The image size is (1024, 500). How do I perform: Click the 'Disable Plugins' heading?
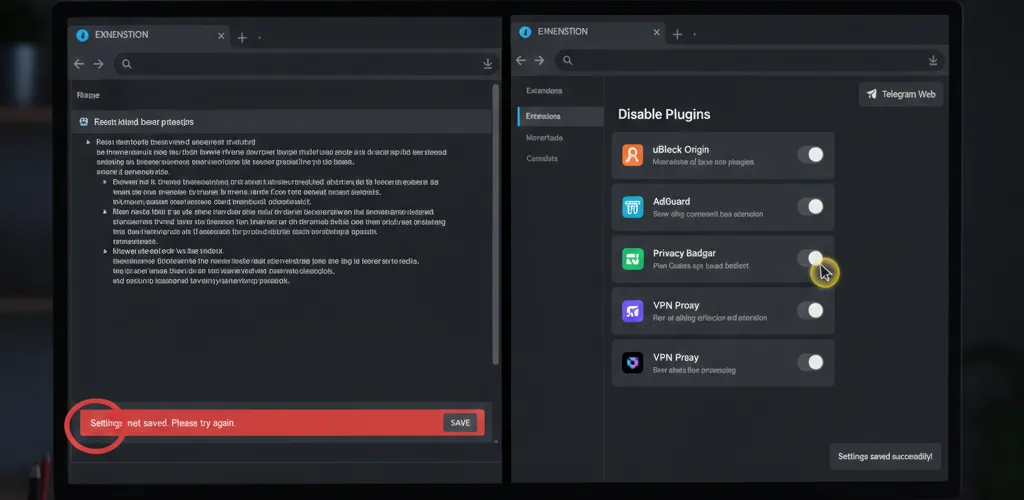tap(664, 114)
